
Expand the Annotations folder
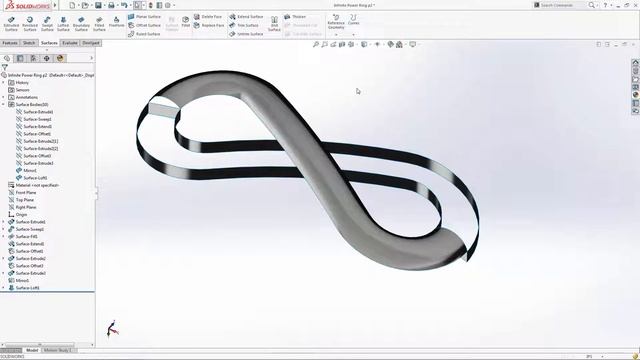4,97
